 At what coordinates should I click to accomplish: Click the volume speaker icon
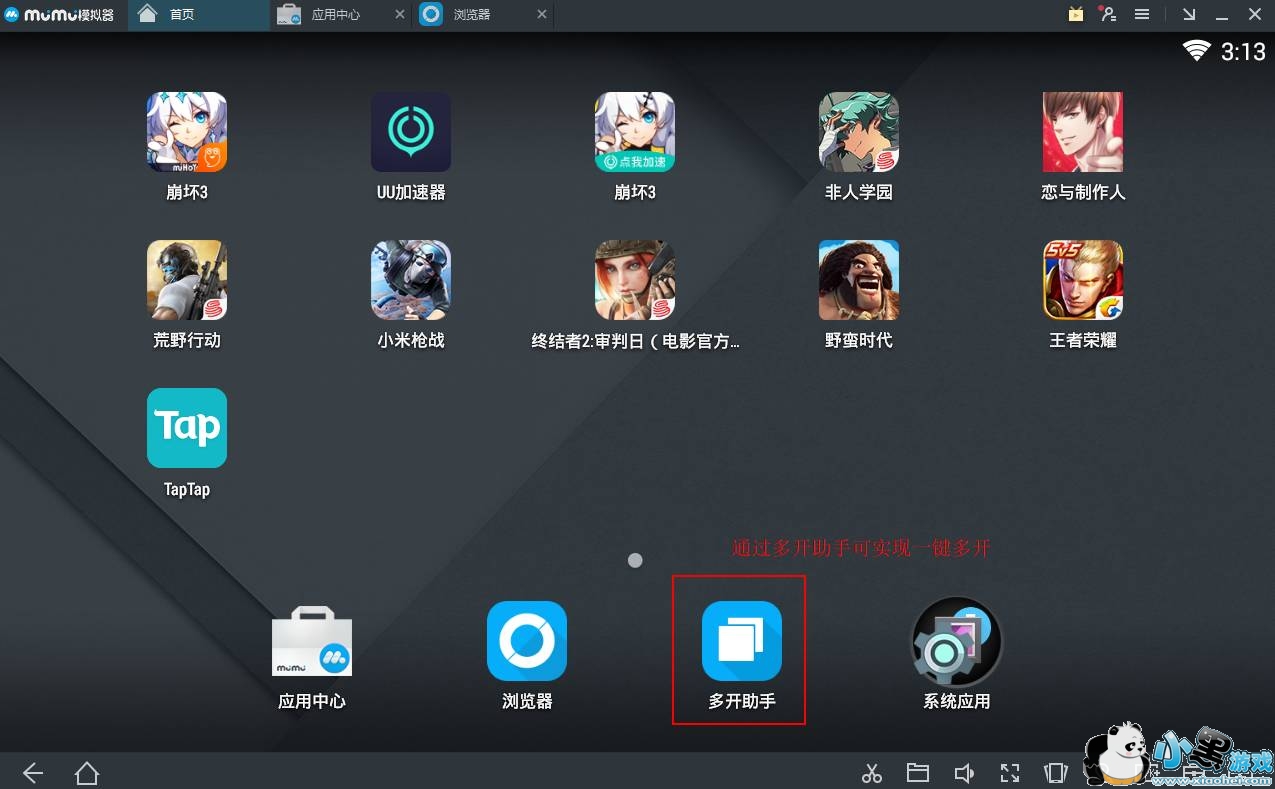(x=964, y=772)
